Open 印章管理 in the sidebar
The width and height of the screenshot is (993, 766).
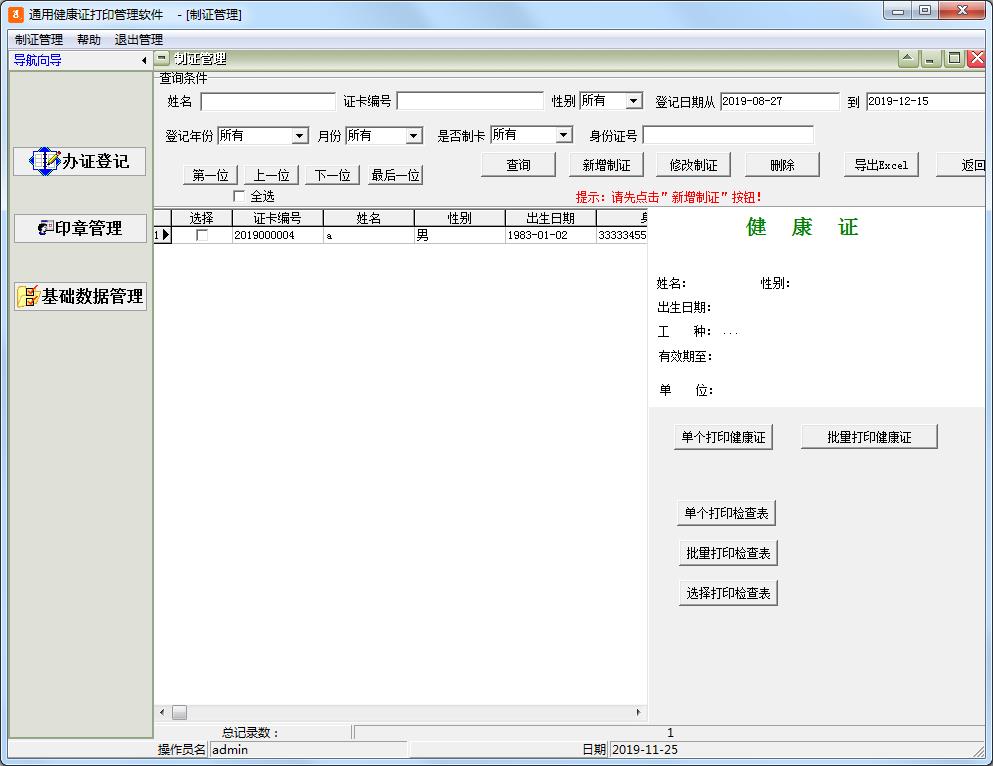pos(80,228)
